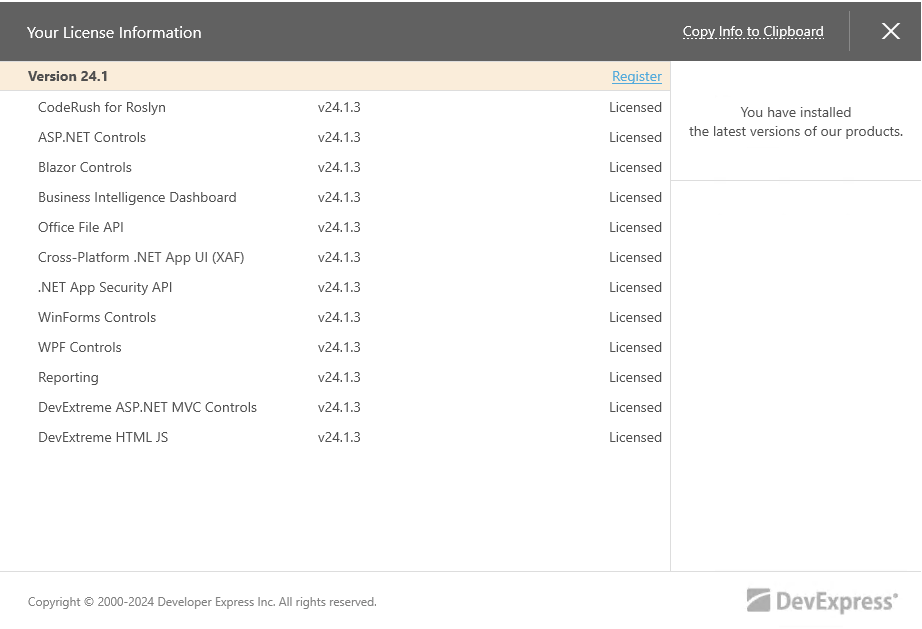
Task: Click the copyright notice text
Action: click(x=202, y=601)
